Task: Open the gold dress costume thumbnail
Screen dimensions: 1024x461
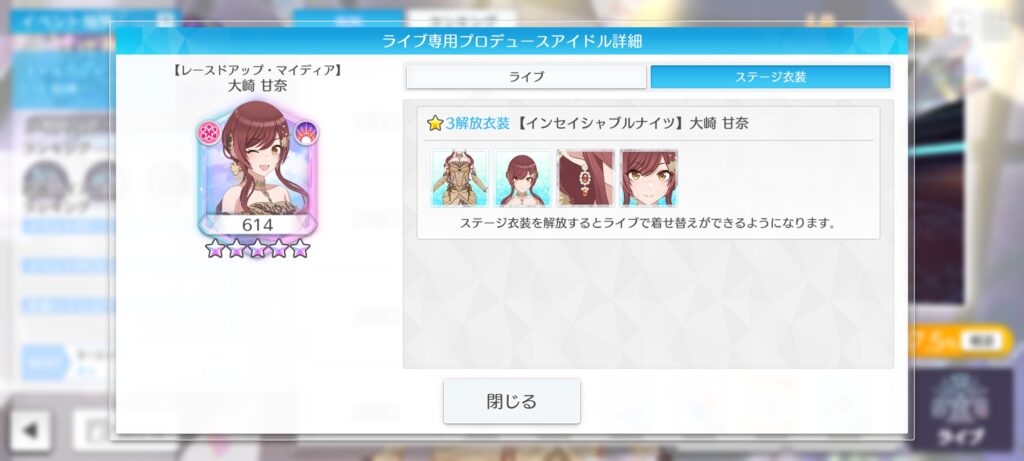Action: [x=459, y=178]
